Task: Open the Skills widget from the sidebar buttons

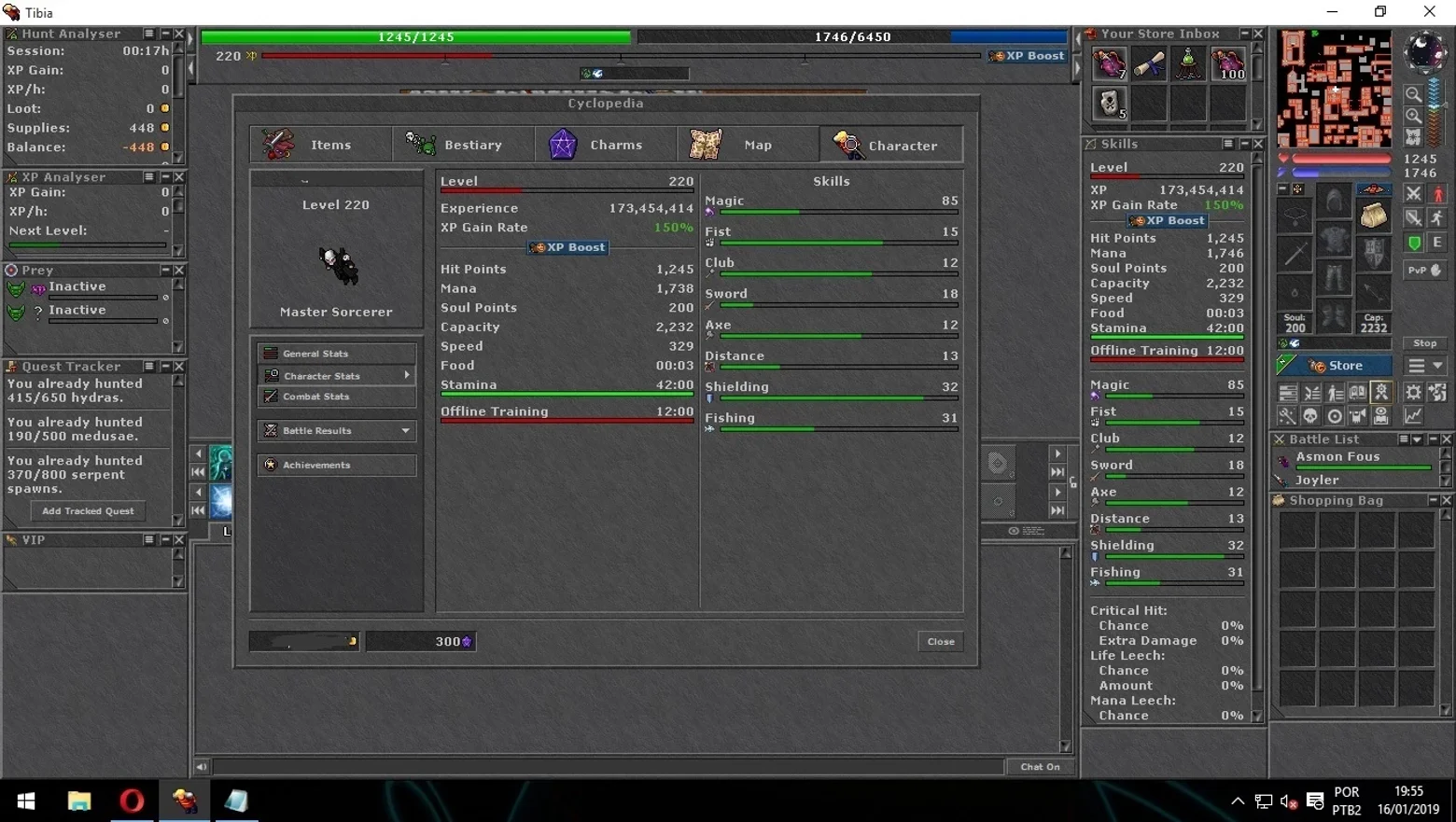Action: (x=1288, y=393)
